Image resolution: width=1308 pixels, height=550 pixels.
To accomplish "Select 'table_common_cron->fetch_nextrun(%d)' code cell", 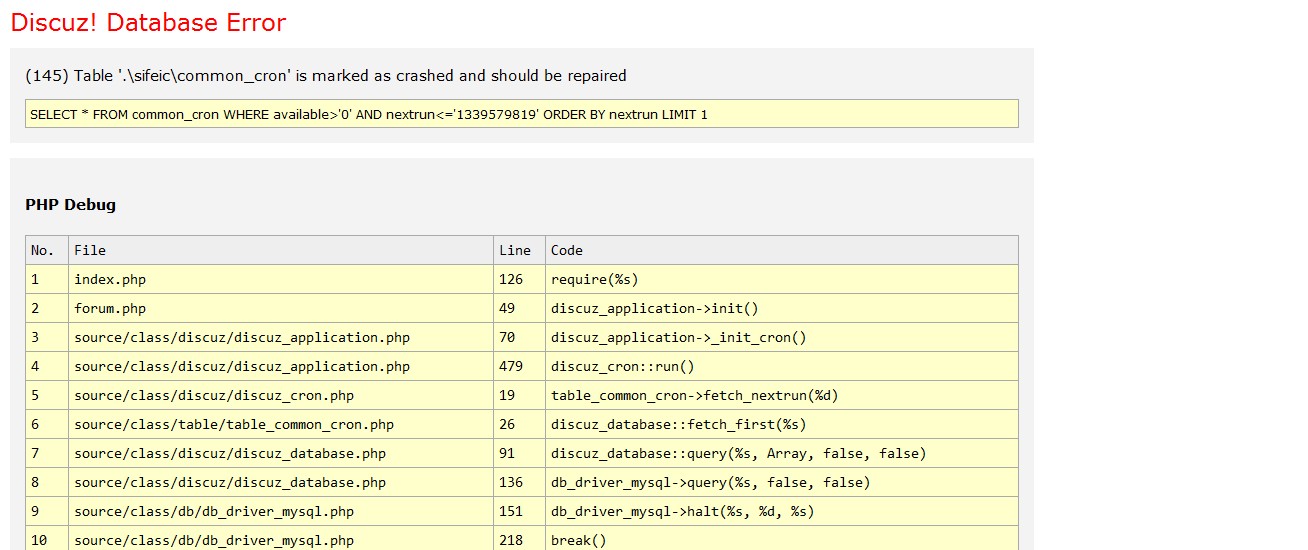I will pos(782,395).
